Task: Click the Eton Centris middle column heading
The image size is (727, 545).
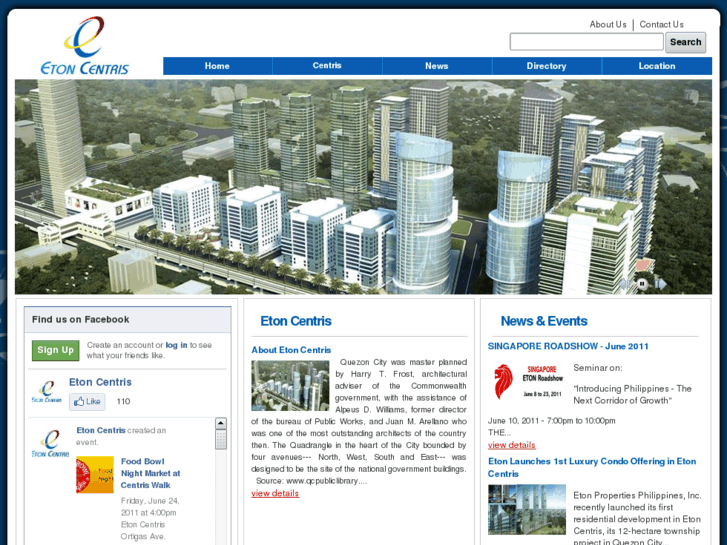Action: tap(296, 321)
